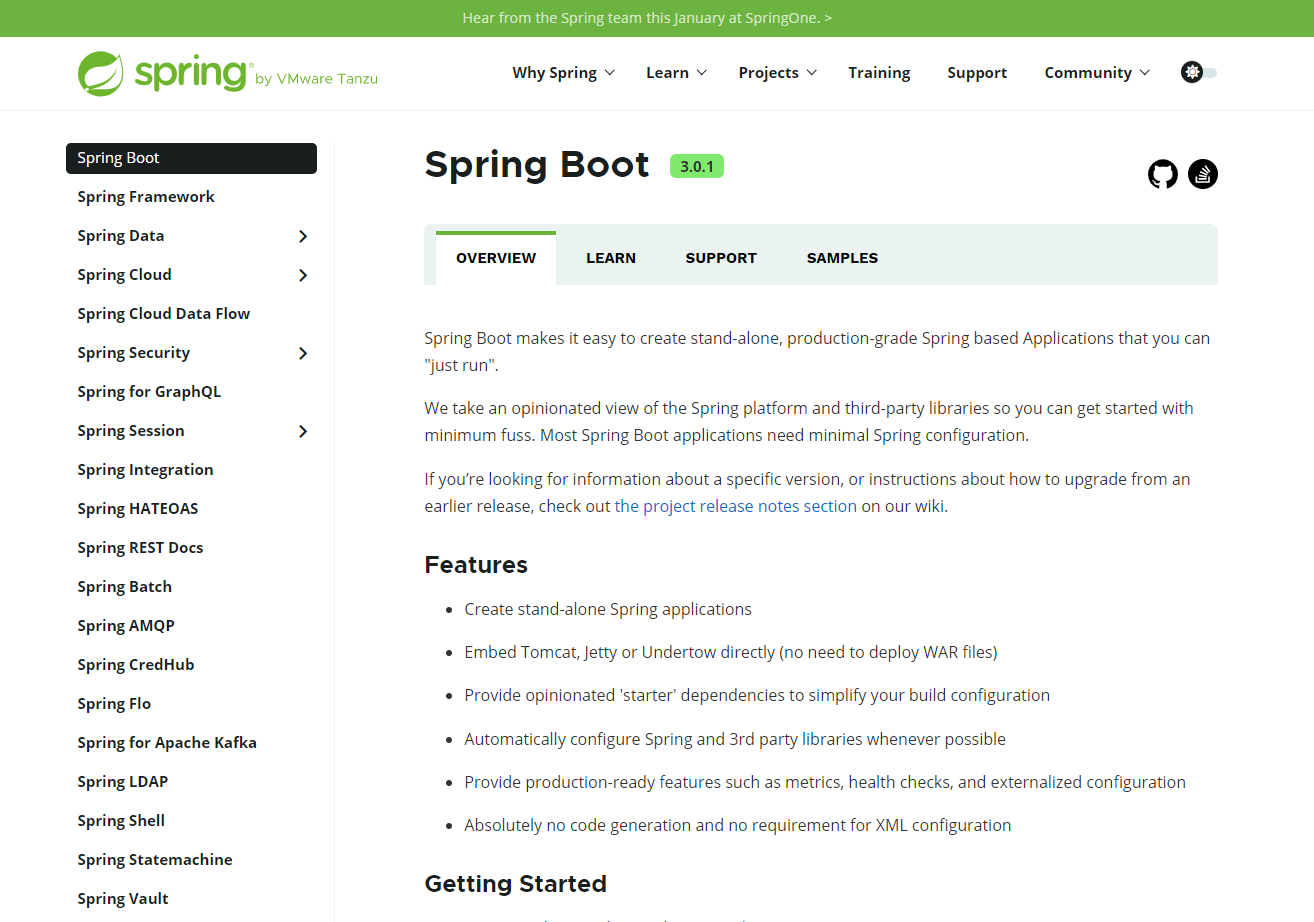Switch to the LEARN tab
The height and width of the screenshot is (922, 1314).
click(x=611, y=258)
